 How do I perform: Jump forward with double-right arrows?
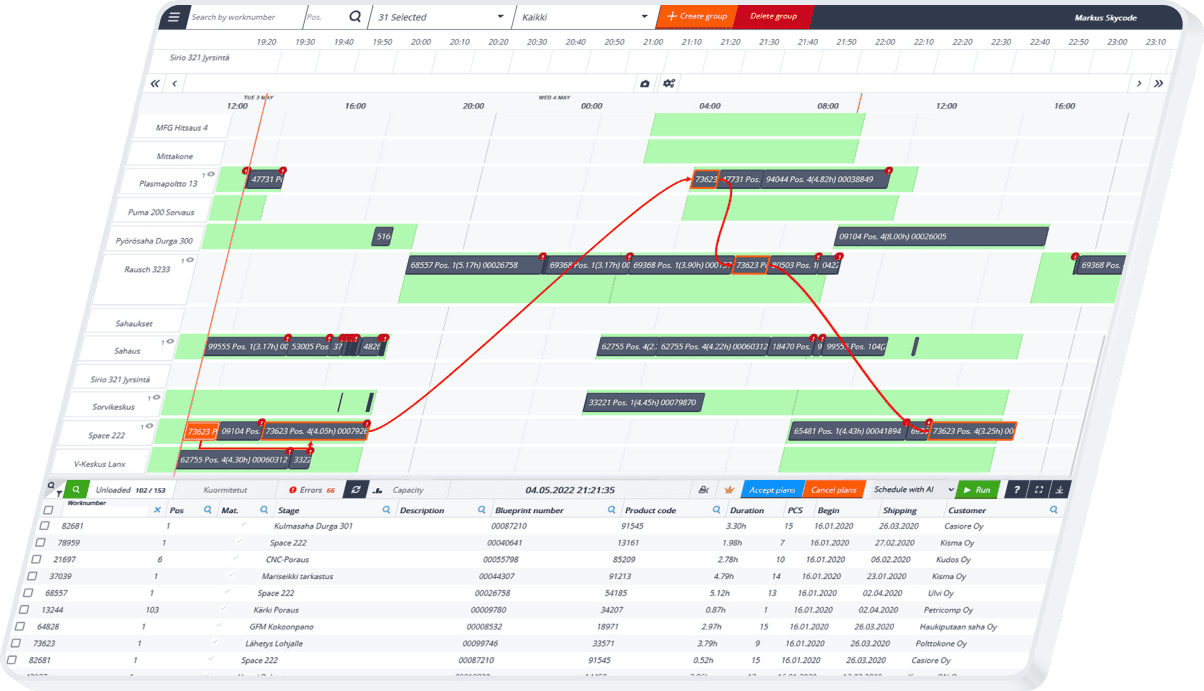1158,84
